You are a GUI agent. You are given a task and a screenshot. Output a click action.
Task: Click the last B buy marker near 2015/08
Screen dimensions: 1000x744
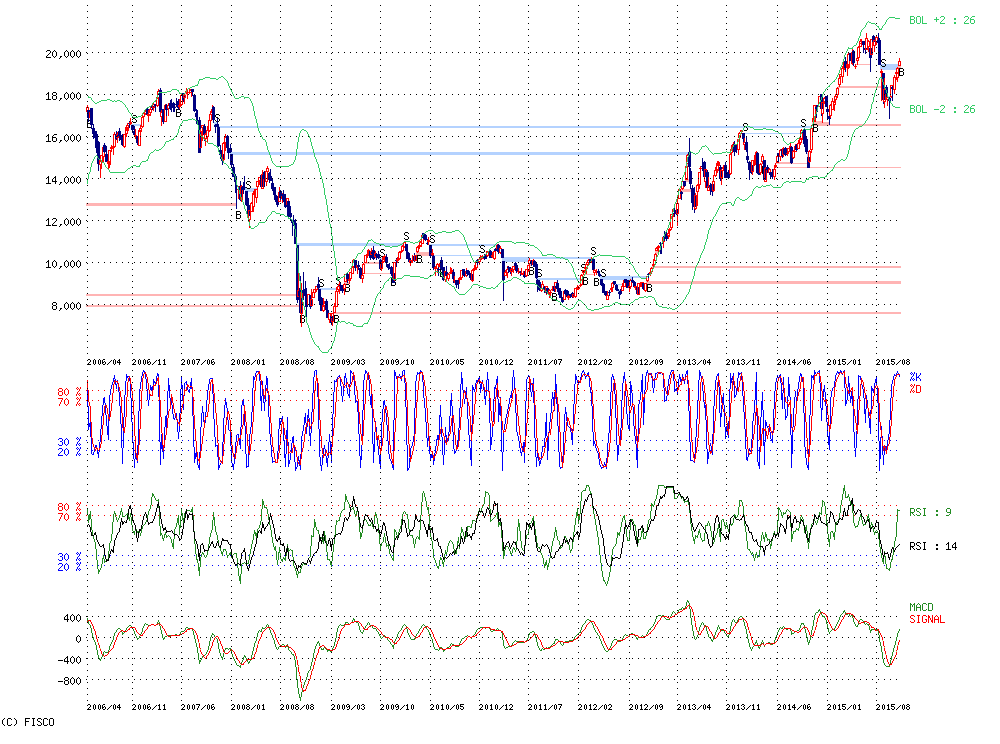coord(900,72)
